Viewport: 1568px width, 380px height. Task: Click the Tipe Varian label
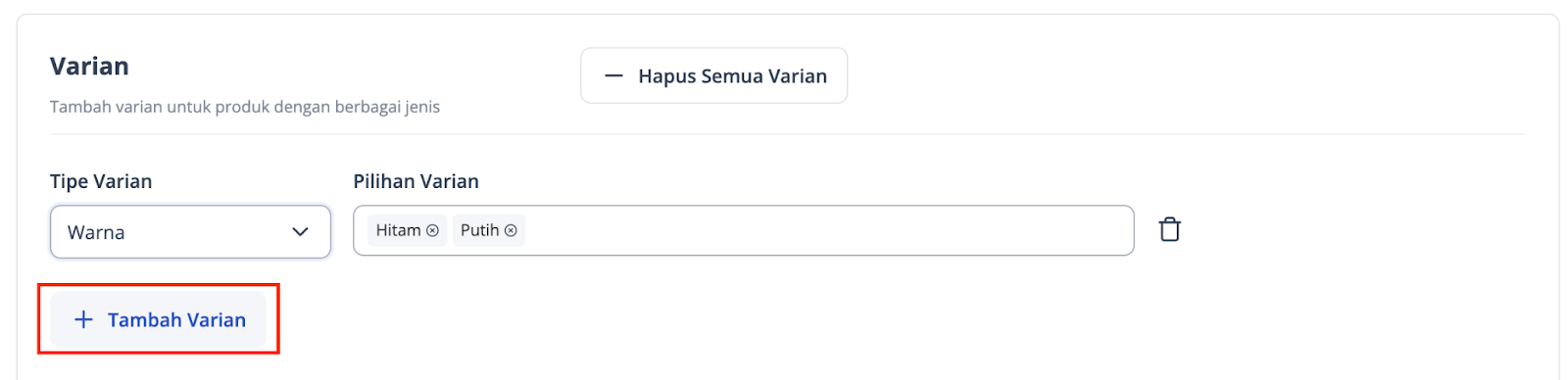click(x=101, y=181)
